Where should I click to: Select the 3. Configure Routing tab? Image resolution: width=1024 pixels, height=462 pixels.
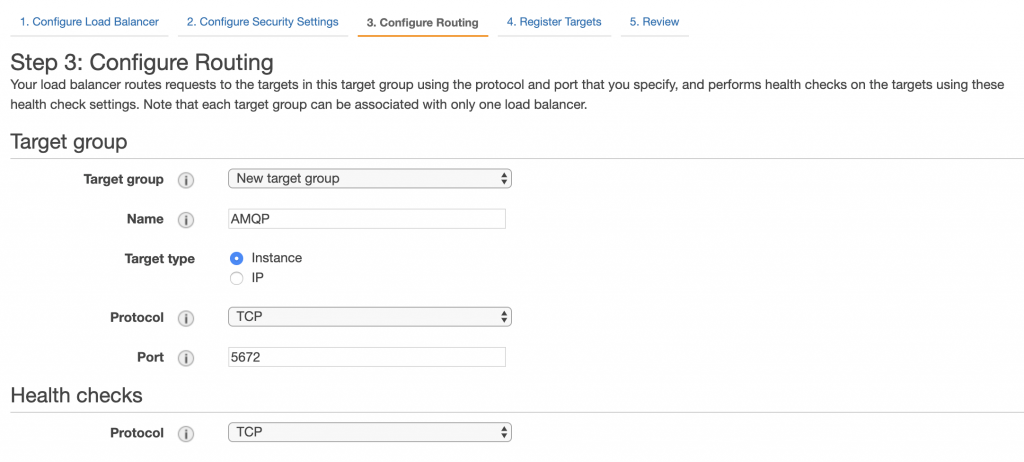(423, 23)
